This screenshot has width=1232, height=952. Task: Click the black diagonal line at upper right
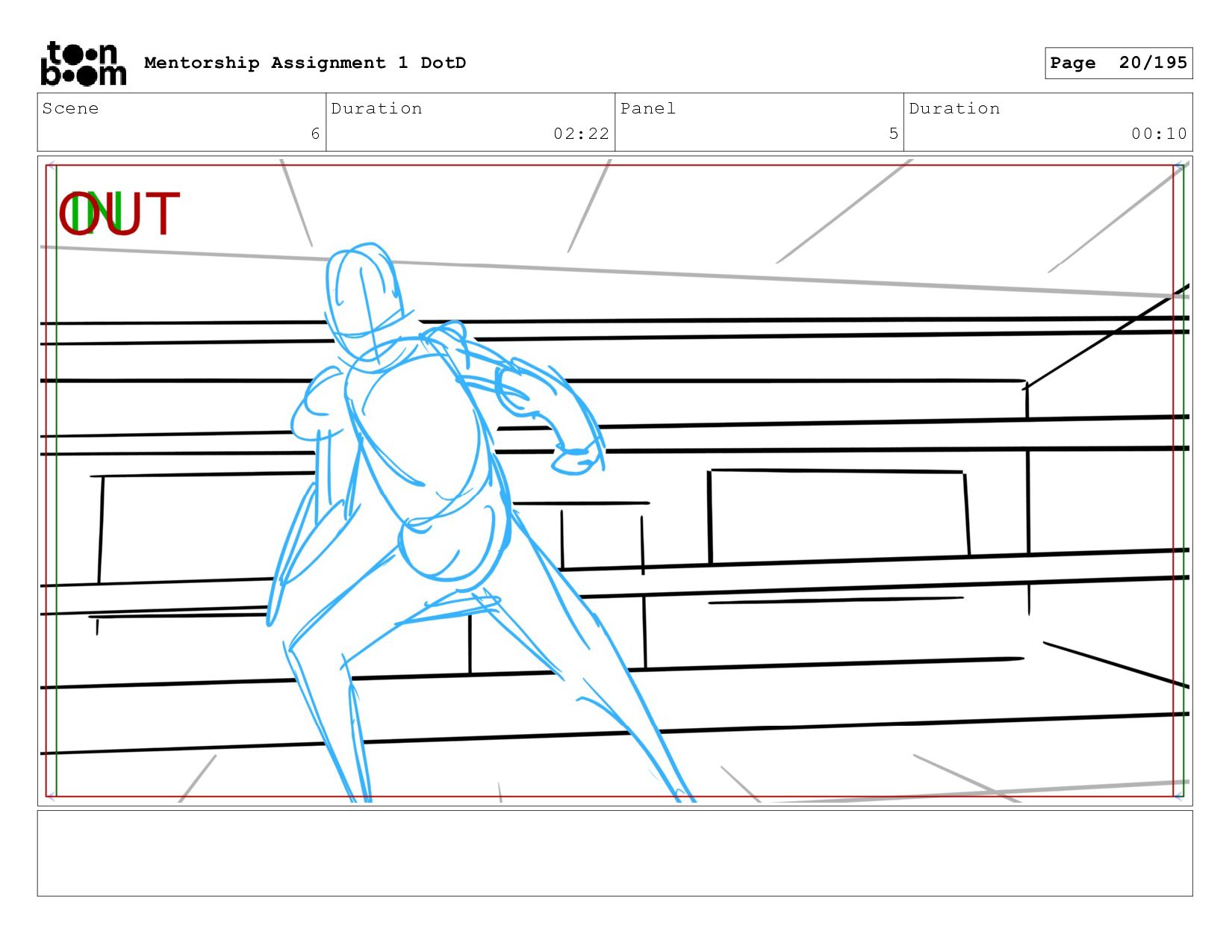[x=1105, y=336]
